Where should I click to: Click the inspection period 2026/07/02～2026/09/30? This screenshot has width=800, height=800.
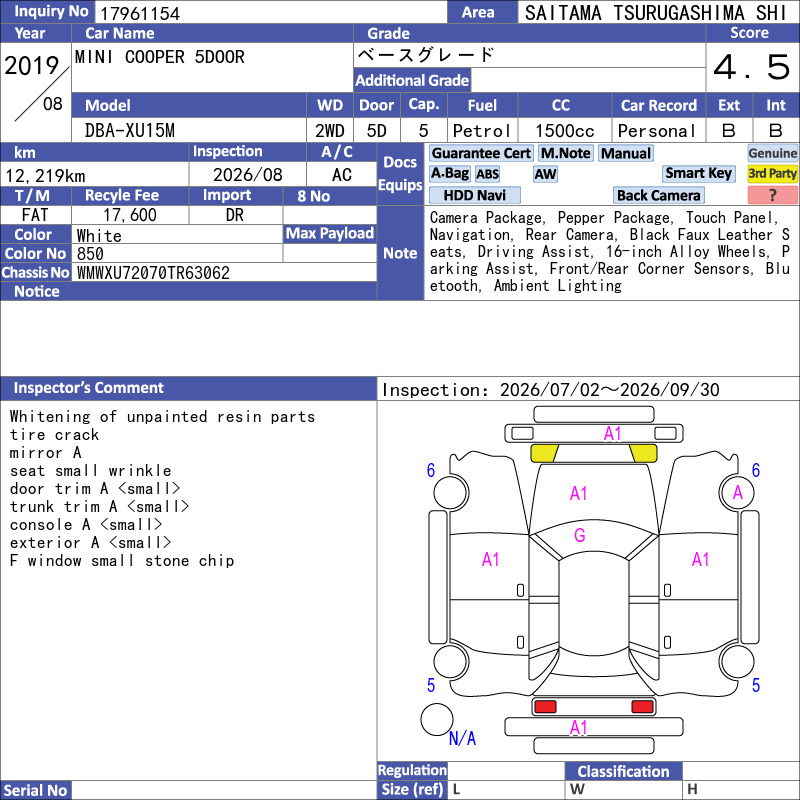pyautogui.click(x=610, y=390)
